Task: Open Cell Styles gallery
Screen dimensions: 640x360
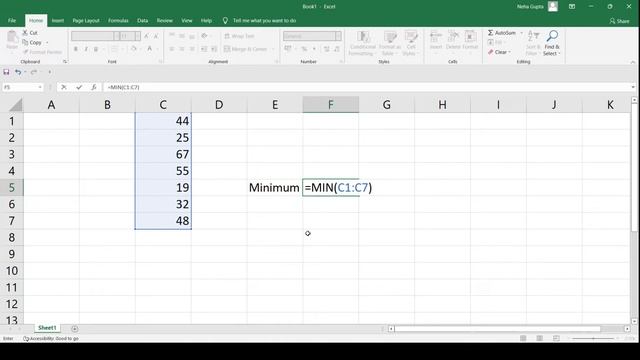Action: 411,43
